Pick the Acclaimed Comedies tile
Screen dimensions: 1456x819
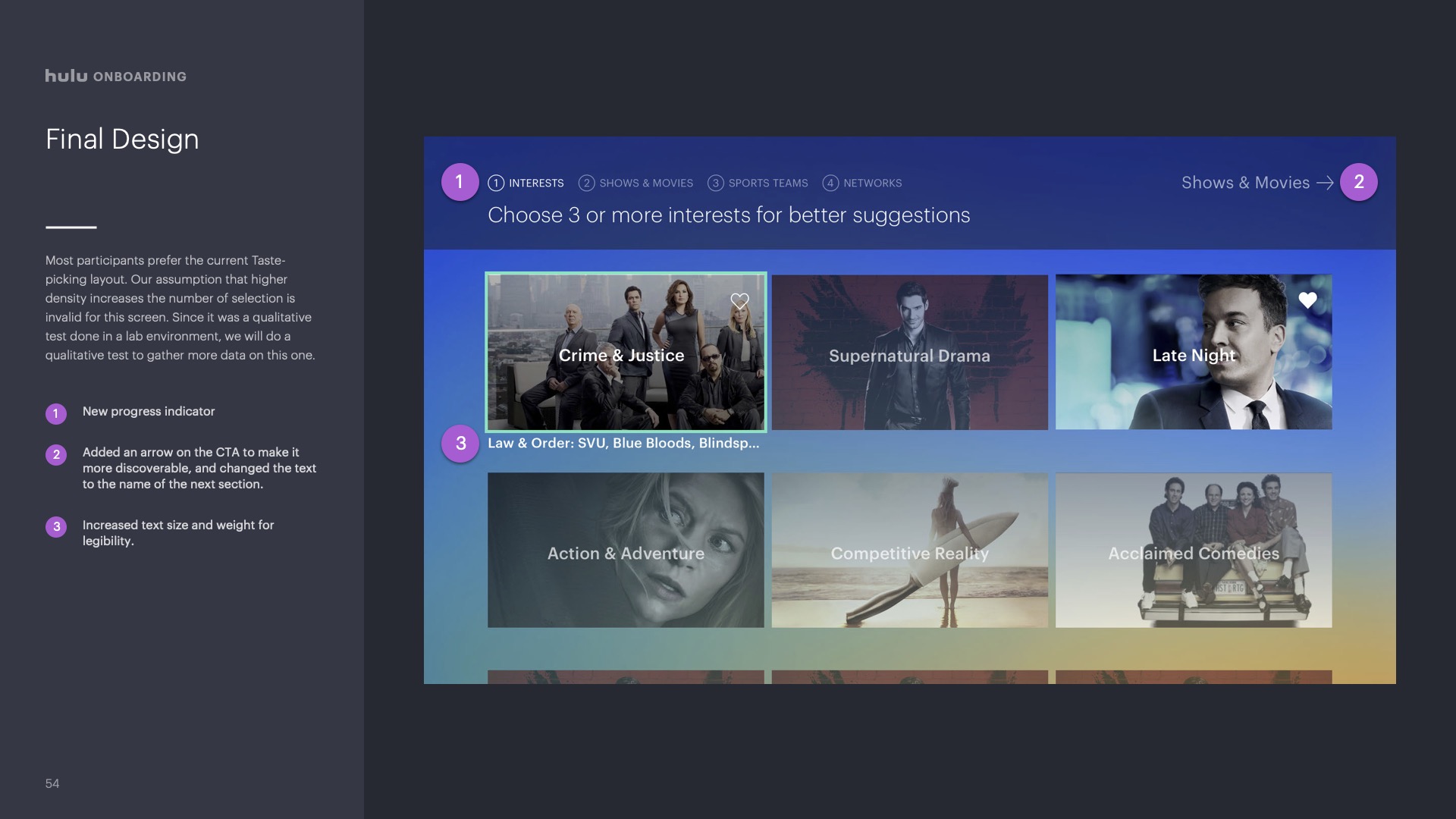coord(1194,551)
